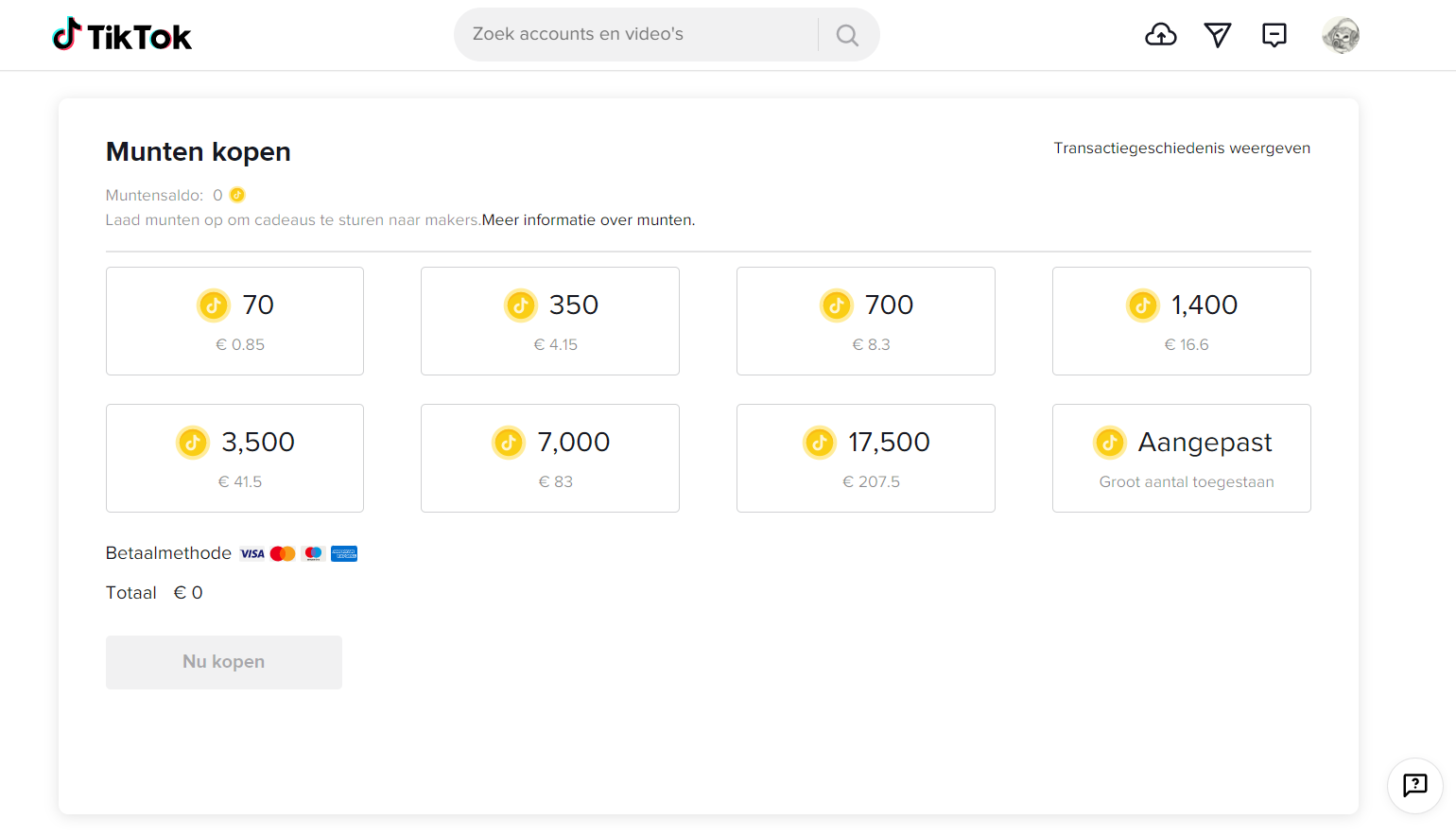Open the inbox notifications icon
The image size is (1456, 837).
(1274, 35)
